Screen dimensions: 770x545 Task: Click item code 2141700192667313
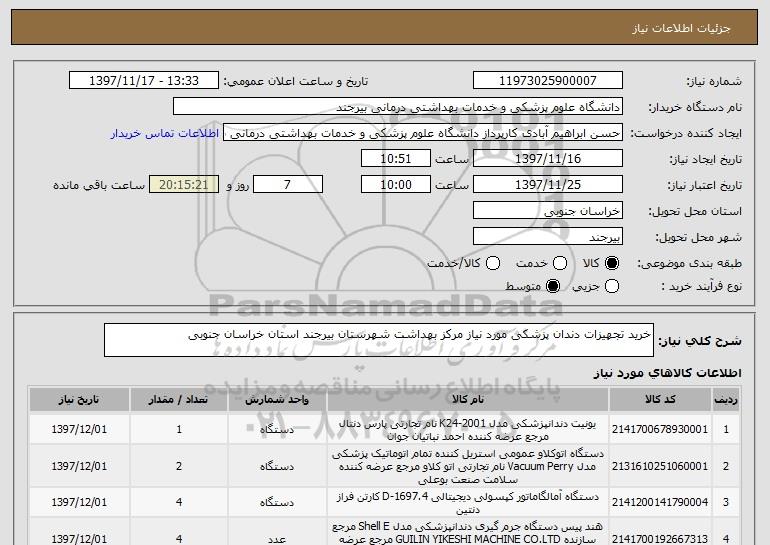point(660,539)
